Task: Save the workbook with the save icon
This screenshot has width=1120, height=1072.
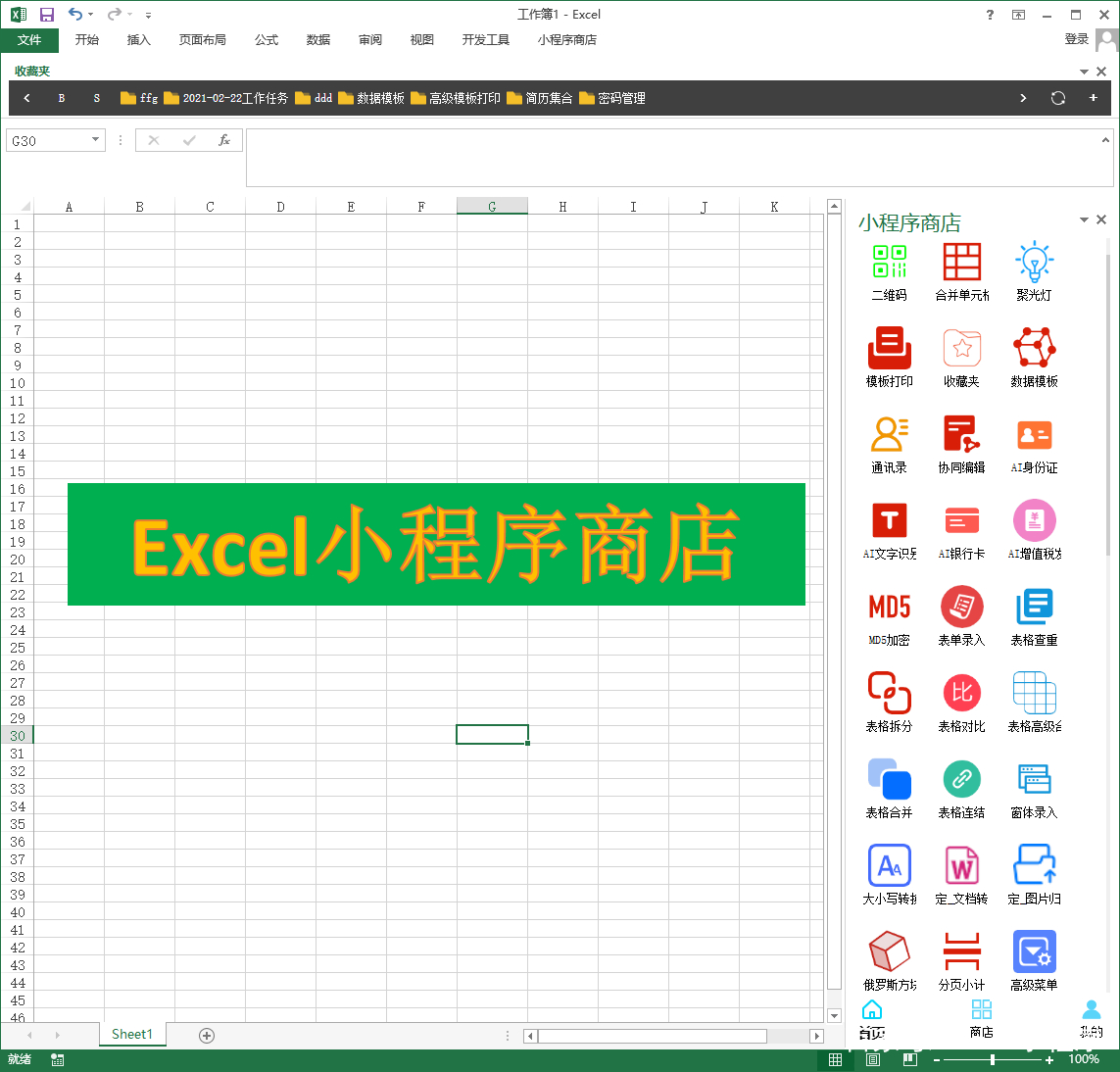Action: click(46, 15)
